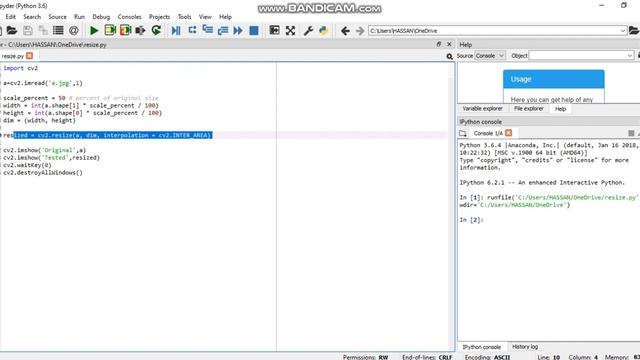
Task: Click the Encoding ASCII status entry
Action: 487,357
